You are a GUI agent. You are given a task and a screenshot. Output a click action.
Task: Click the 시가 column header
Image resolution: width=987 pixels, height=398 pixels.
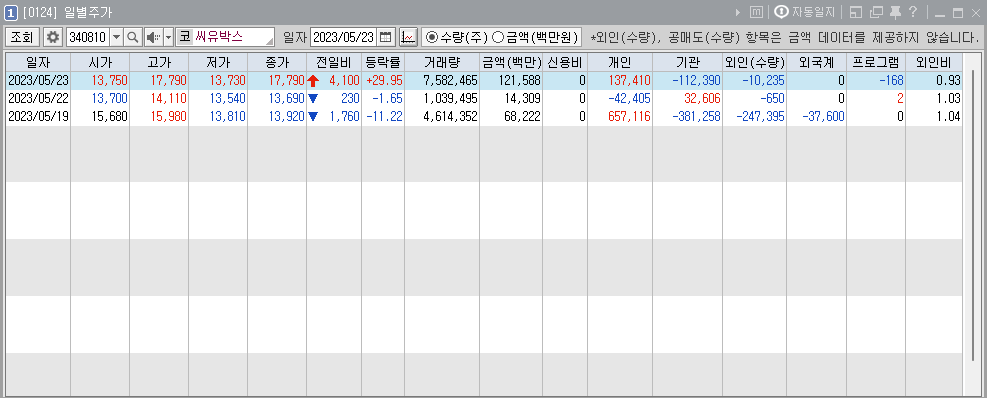(99, 62)
